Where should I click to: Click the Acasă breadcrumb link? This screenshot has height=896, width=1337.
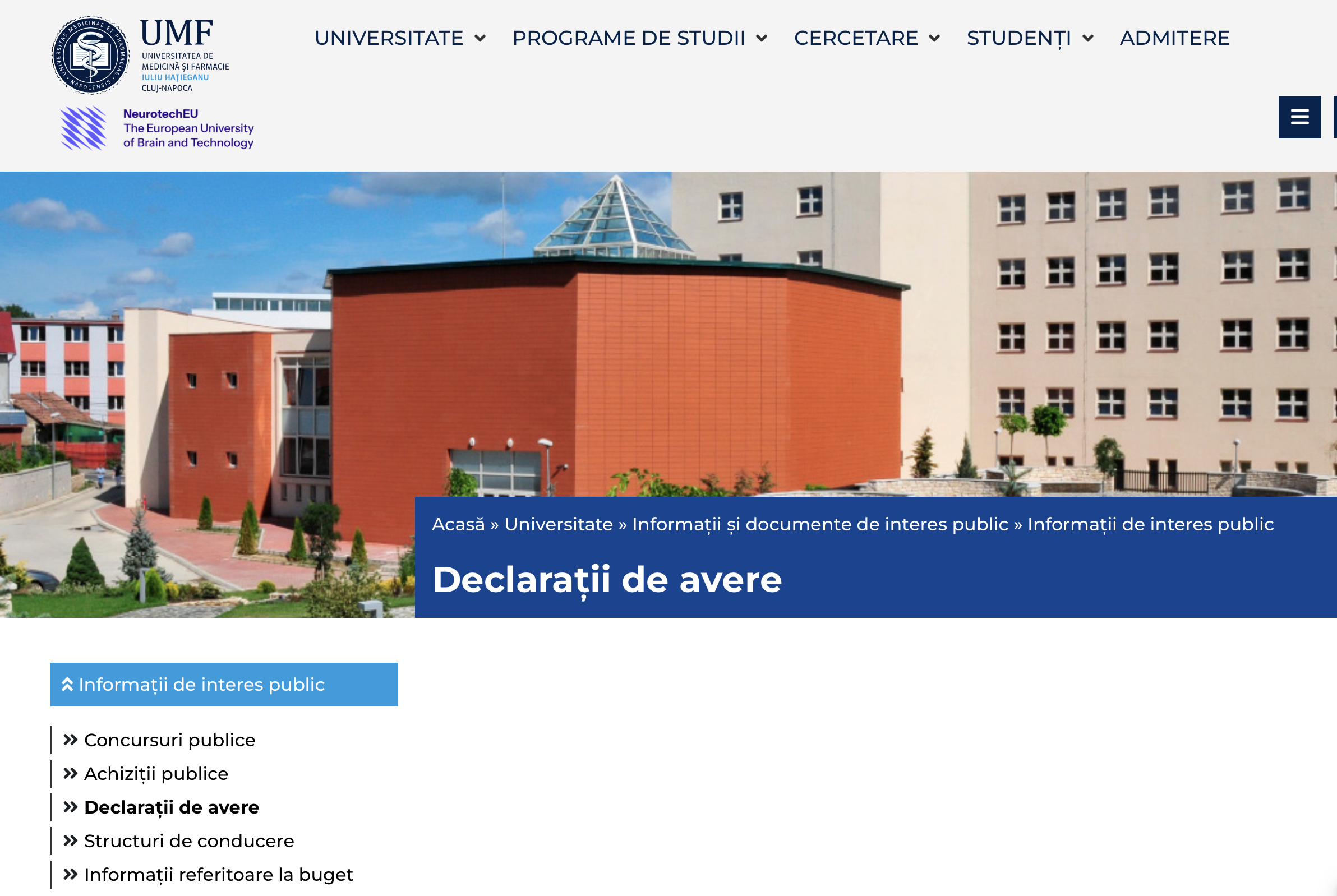coord(458,524)
